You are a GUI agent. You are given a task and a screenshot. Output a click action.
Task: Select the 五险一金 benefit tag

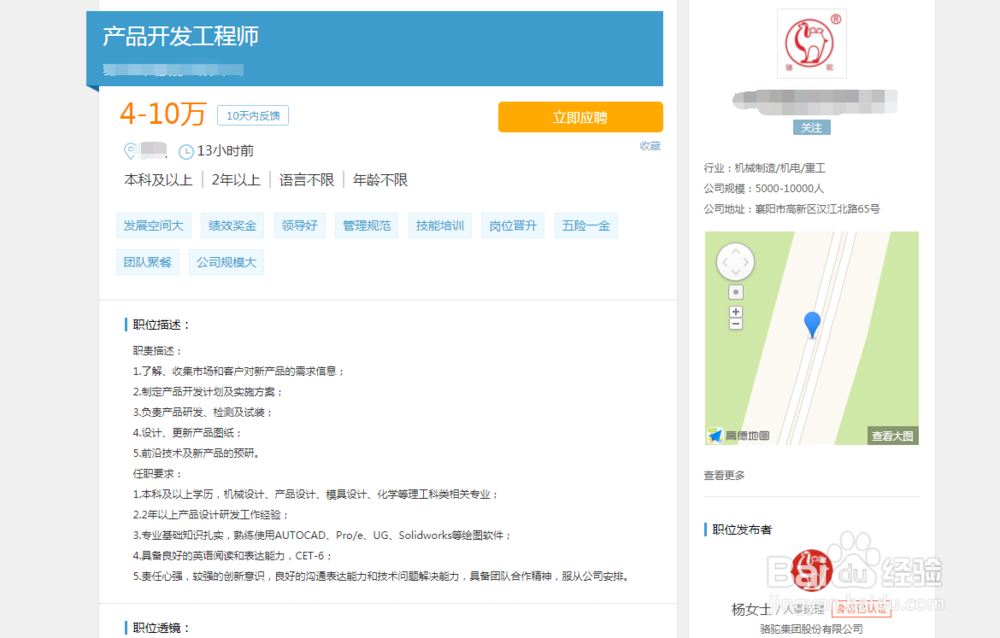coord(586,225)
